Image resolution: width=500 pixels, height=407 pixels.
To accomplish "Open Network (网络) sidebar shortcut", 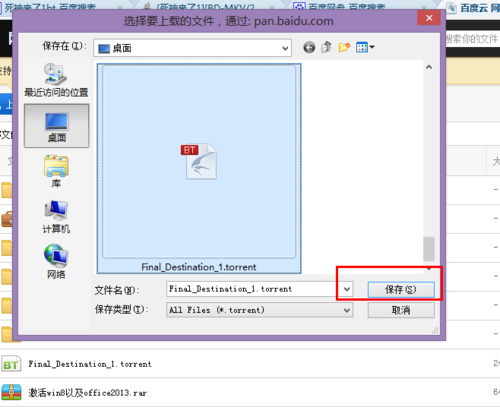I will point(56,262).
